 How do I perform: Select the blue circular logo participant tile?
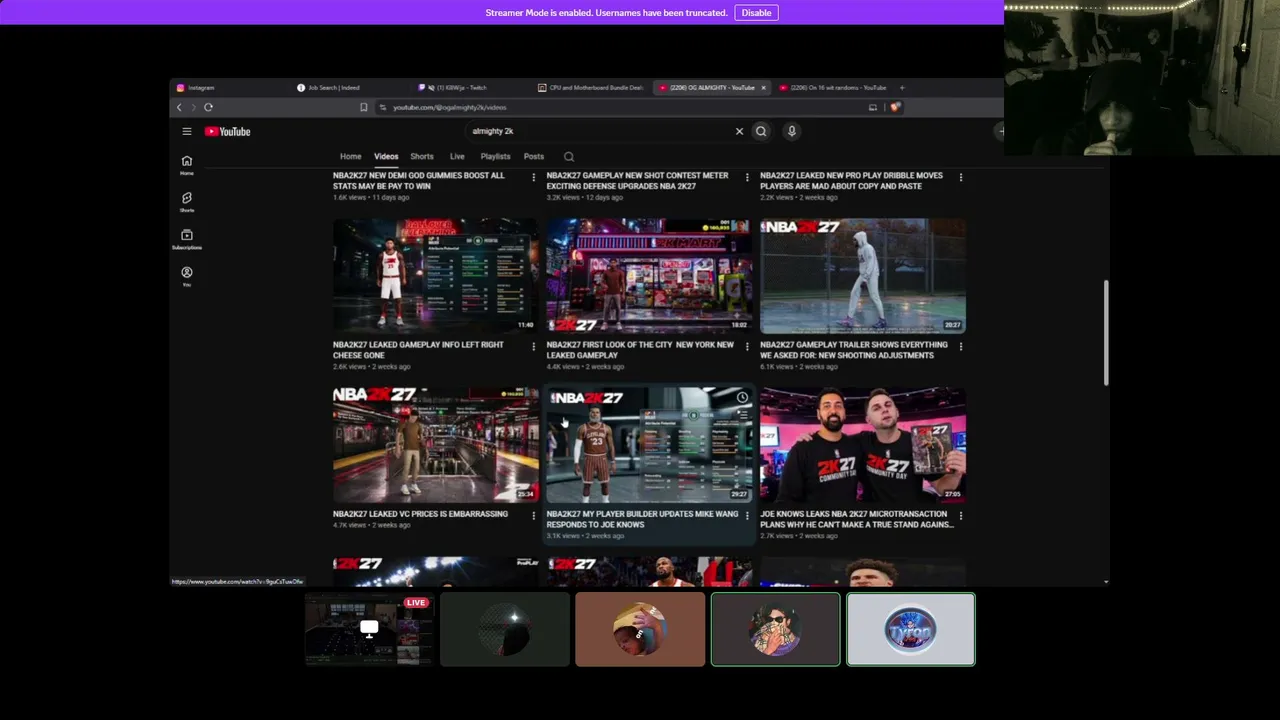tap(911, 629)
